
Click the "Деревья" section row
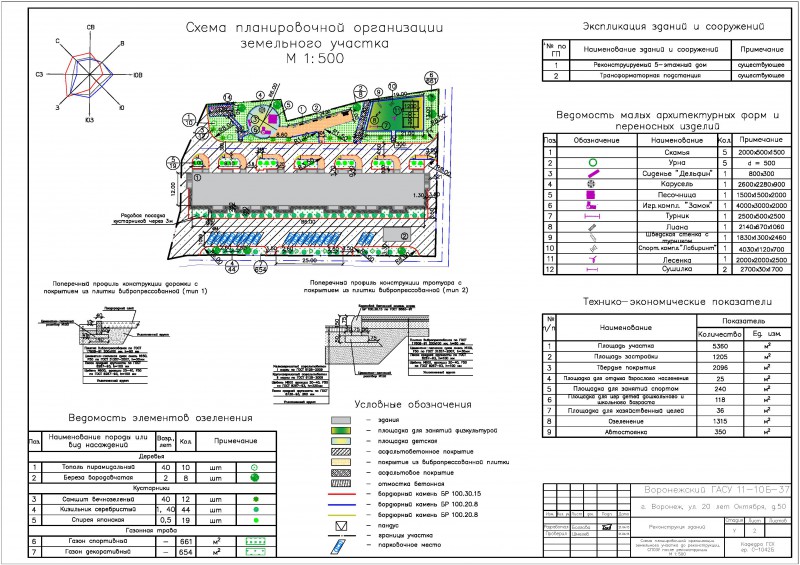click(x=152, y=457)
